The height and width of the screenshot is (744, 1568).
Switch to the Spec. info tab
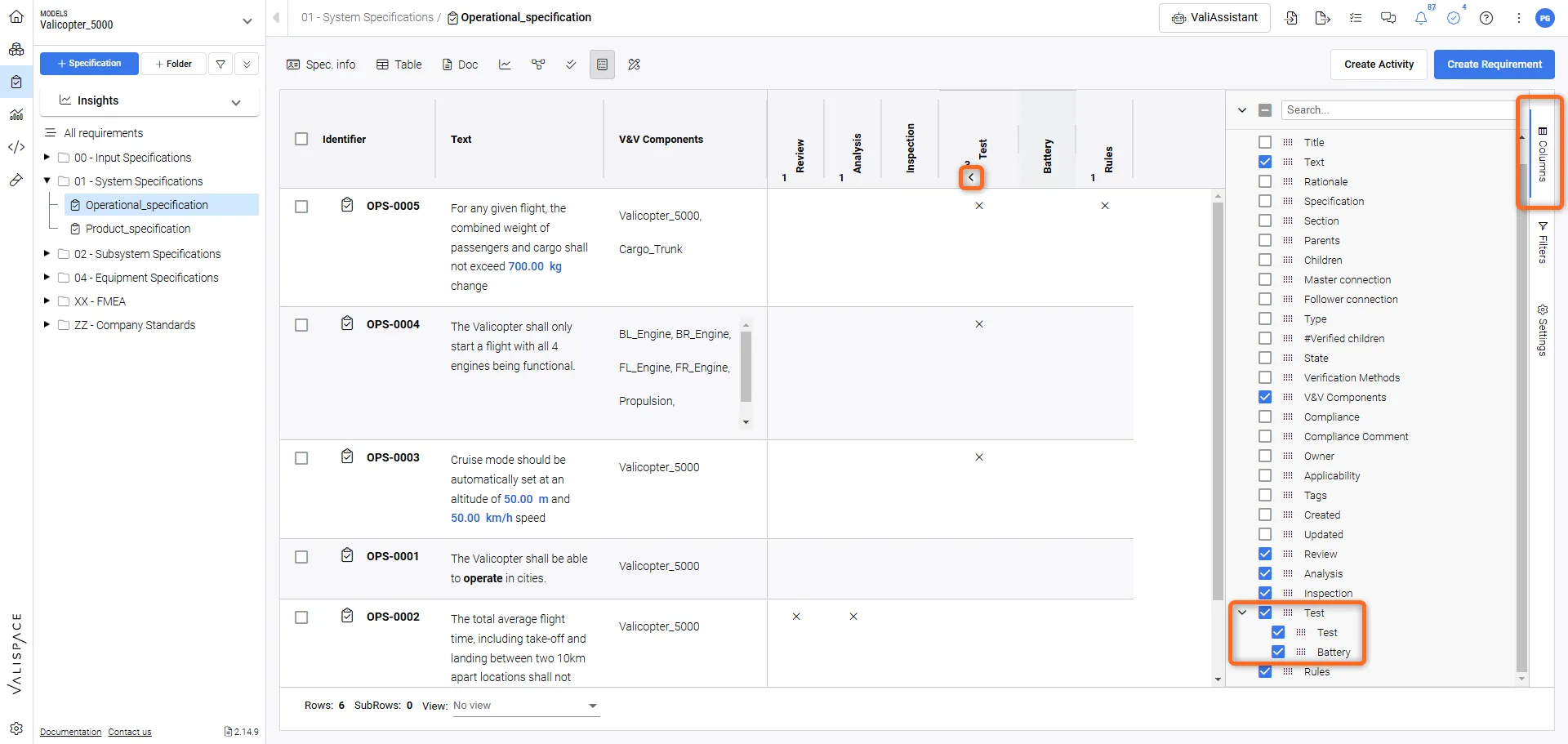[321, 65]
